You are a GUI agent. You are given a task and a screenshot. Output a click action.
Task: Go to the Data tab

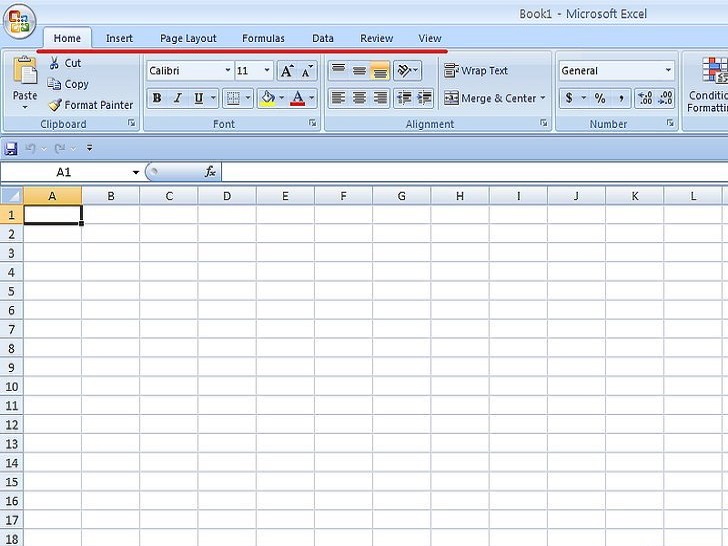[x=323, y=38]
